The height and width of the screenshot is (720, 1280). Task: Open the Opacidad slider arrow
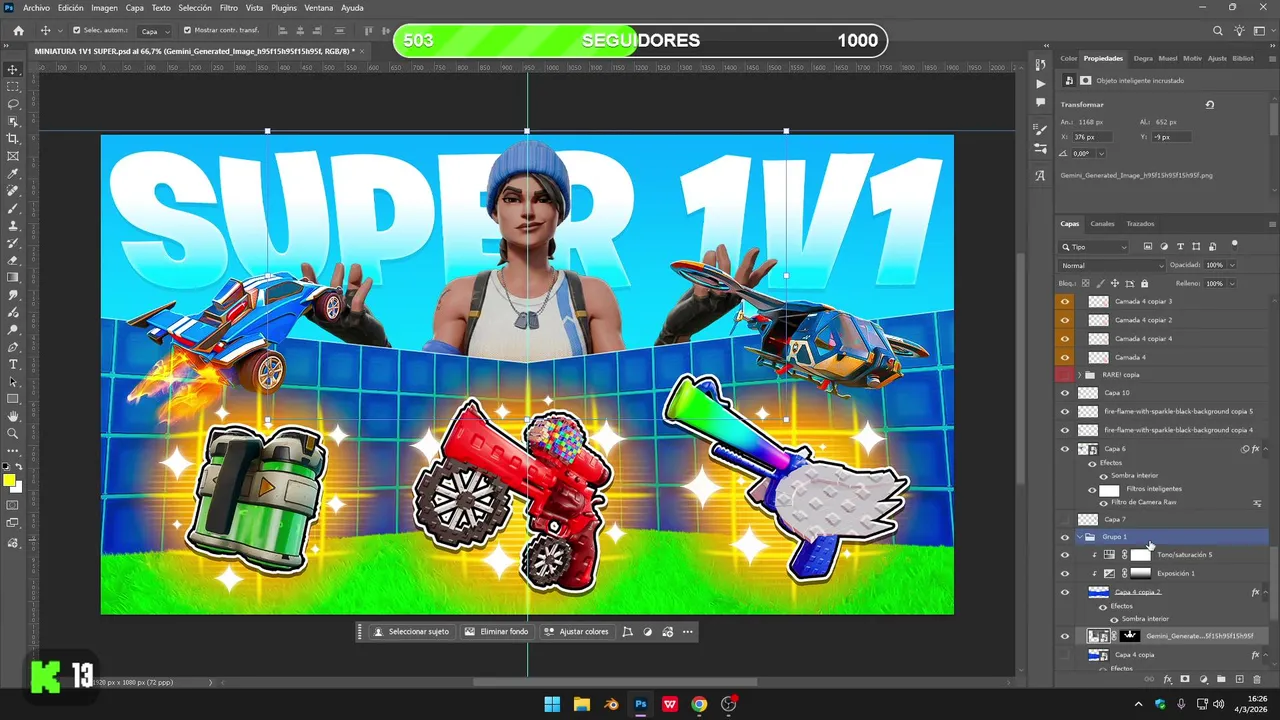point(1232,265)
